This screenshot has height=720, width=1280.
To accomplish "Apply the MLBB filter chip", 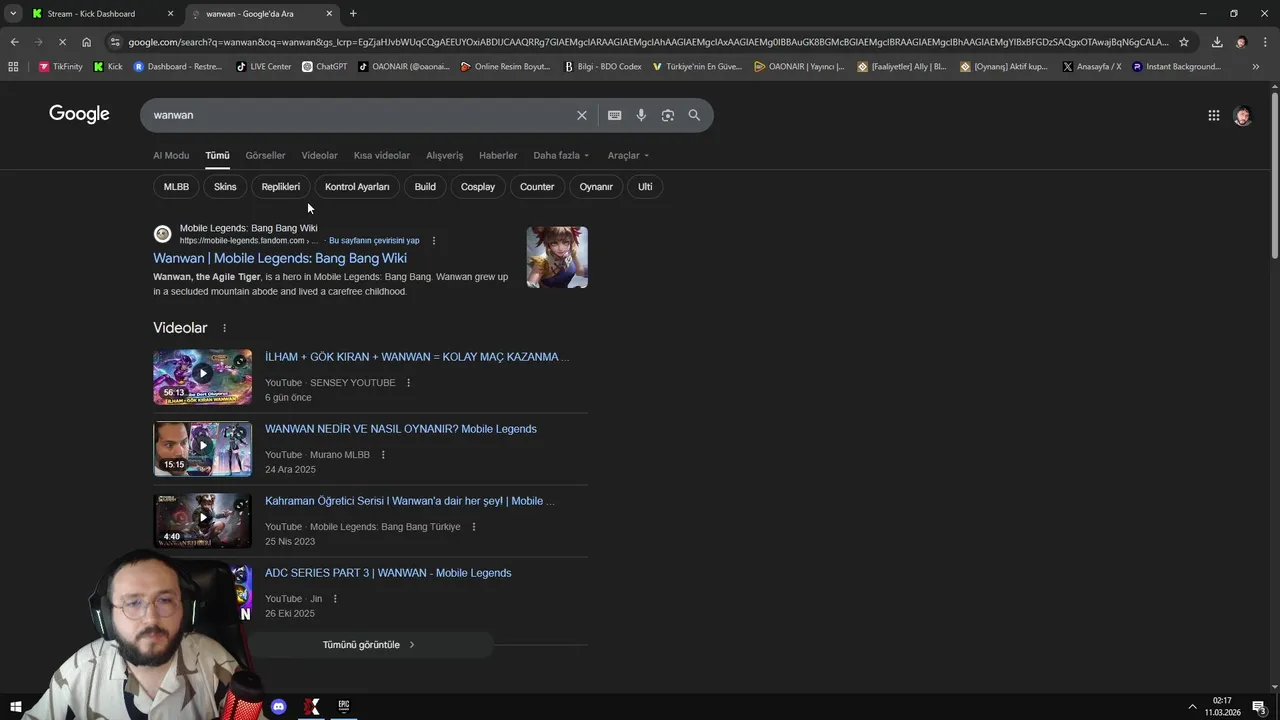I will (176, 187).
